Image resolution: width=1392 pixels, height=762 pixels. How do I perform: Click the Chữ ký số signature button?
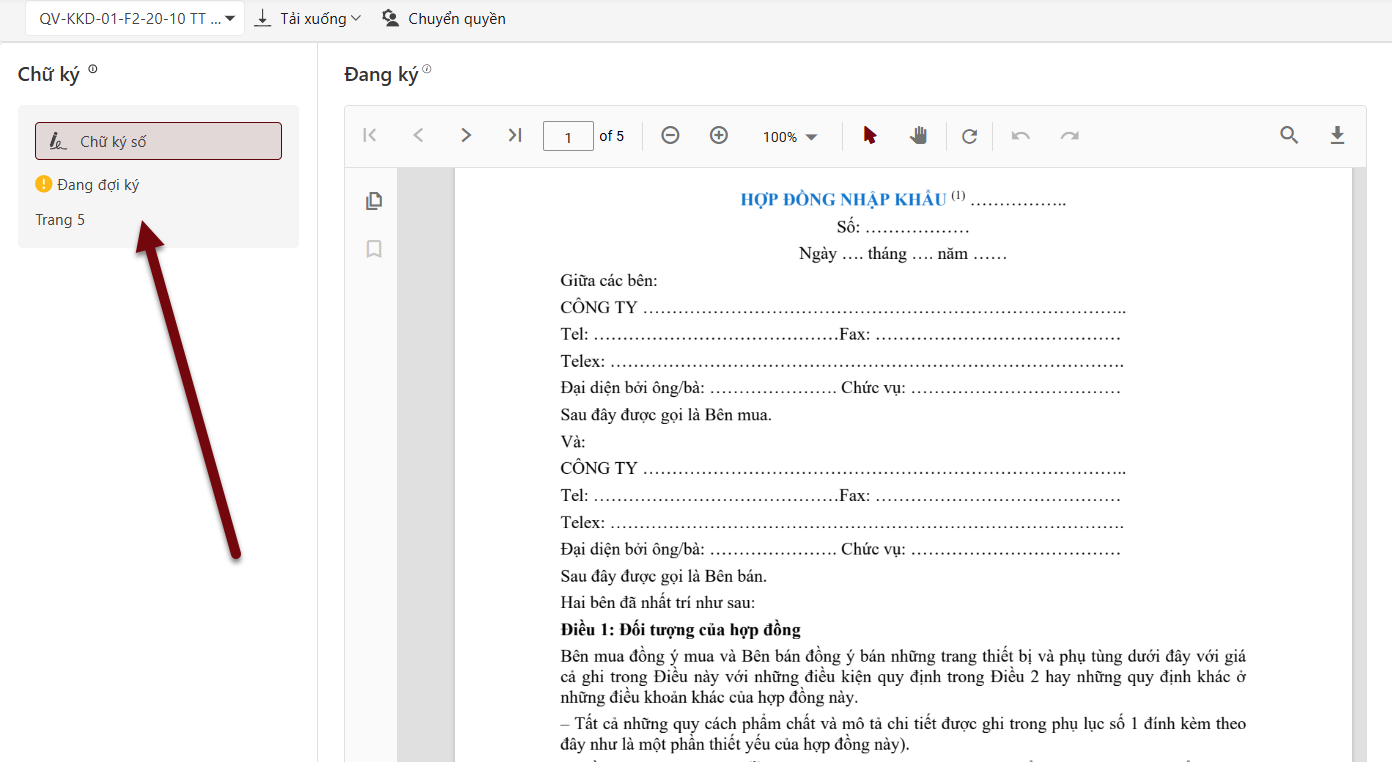point(157,140)
